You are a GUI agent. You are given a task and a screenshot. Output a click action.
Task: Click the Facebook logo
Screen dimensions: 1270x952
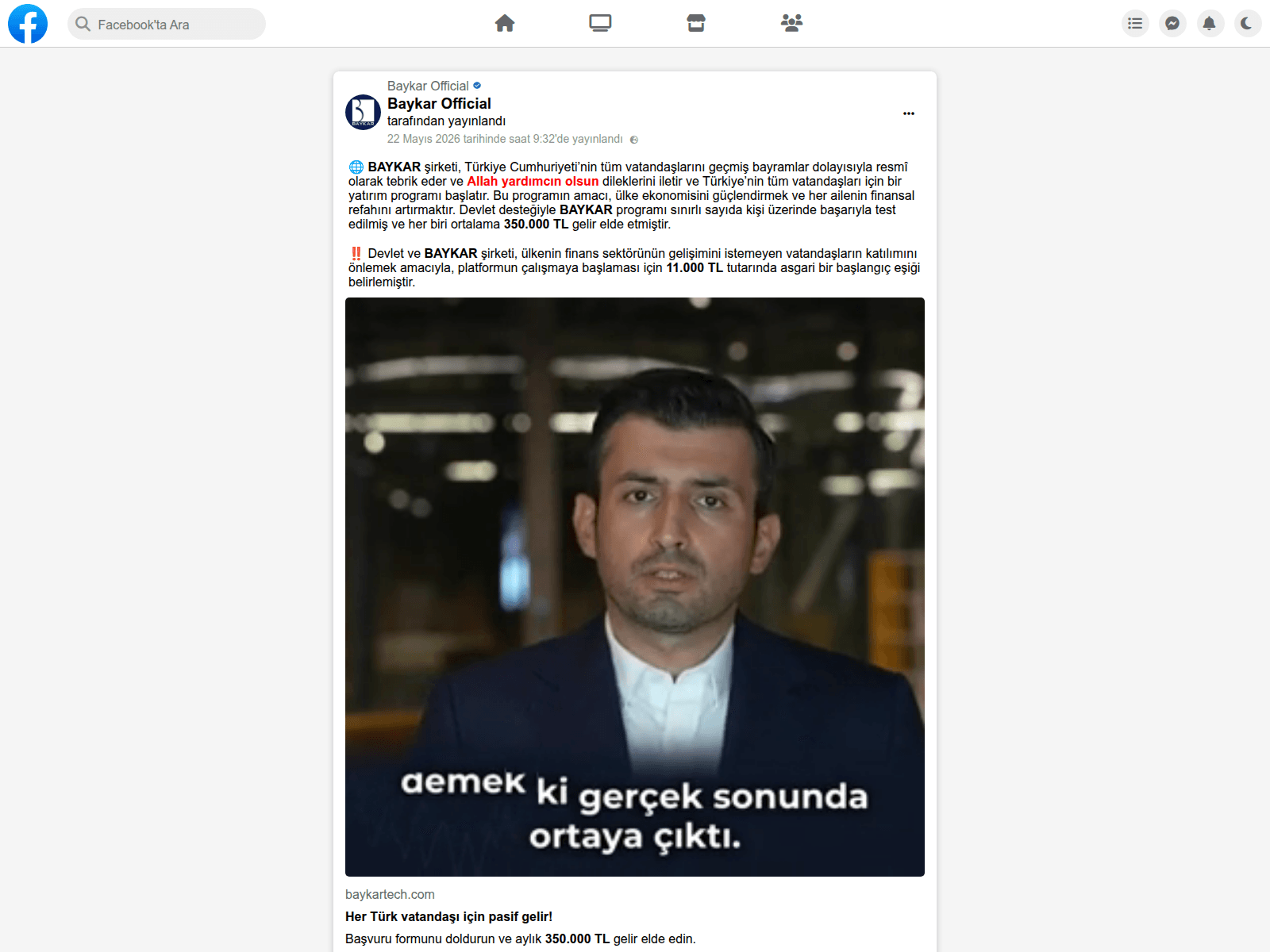point(28,24)
